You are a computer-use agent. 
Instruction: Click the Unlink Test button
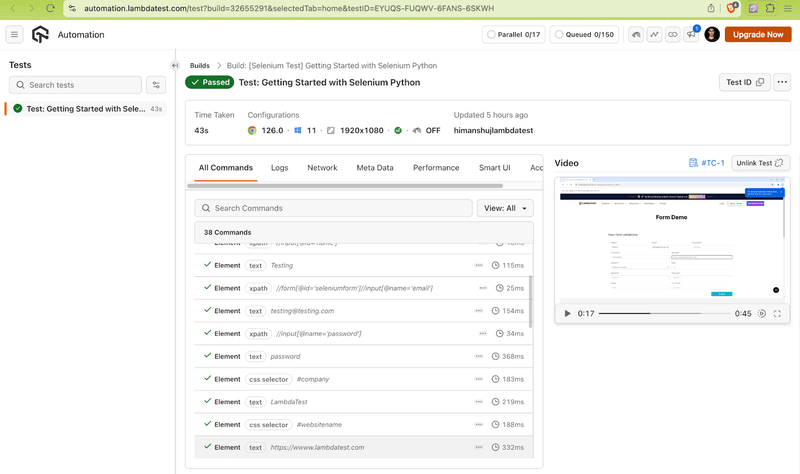(x=760, y=163)
